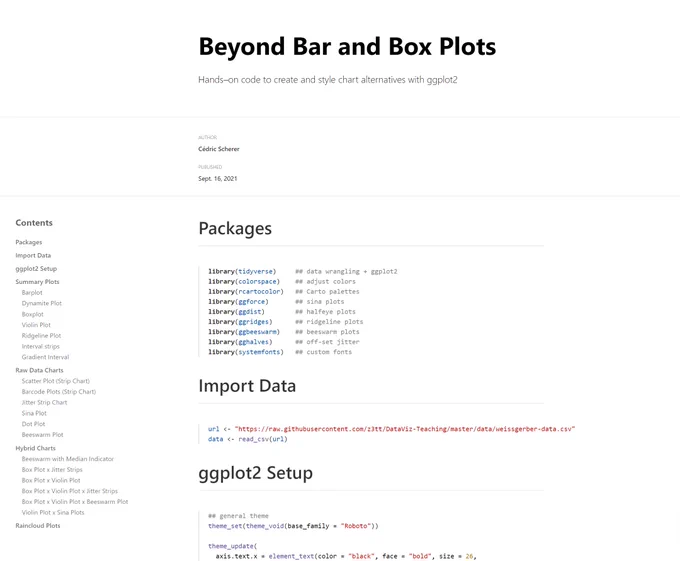Click the library(ggridges) code line
Screen dimensions: 680x561
click(286, 322)
